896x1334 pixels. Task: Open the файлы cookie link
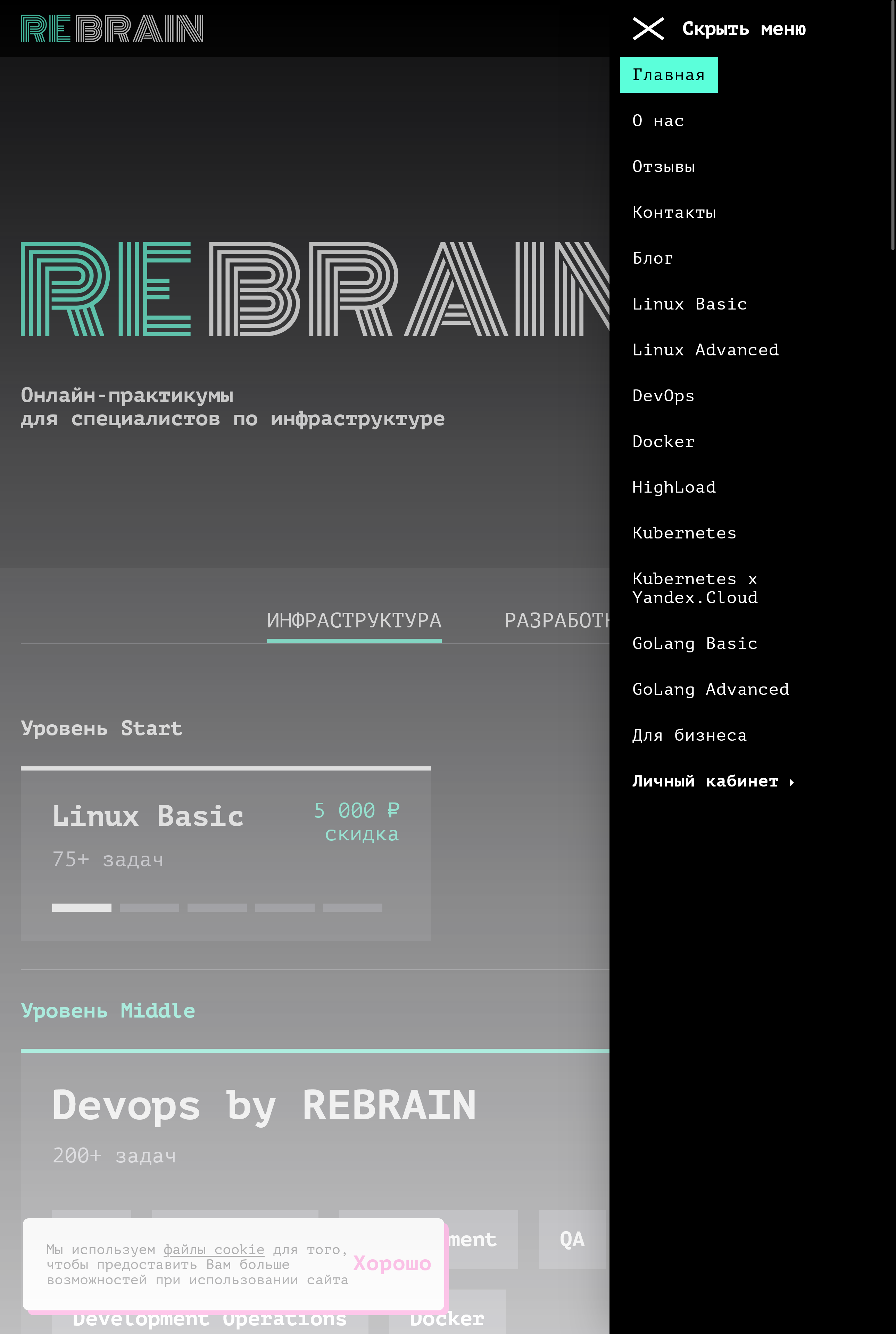click(214, 1250)
